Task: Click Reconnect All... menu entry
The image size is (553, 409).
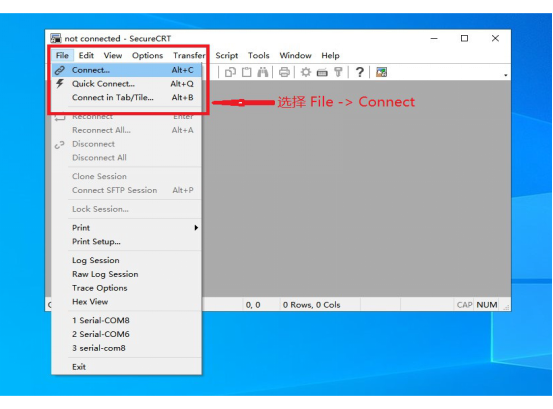Action: [x=127, y=130]
